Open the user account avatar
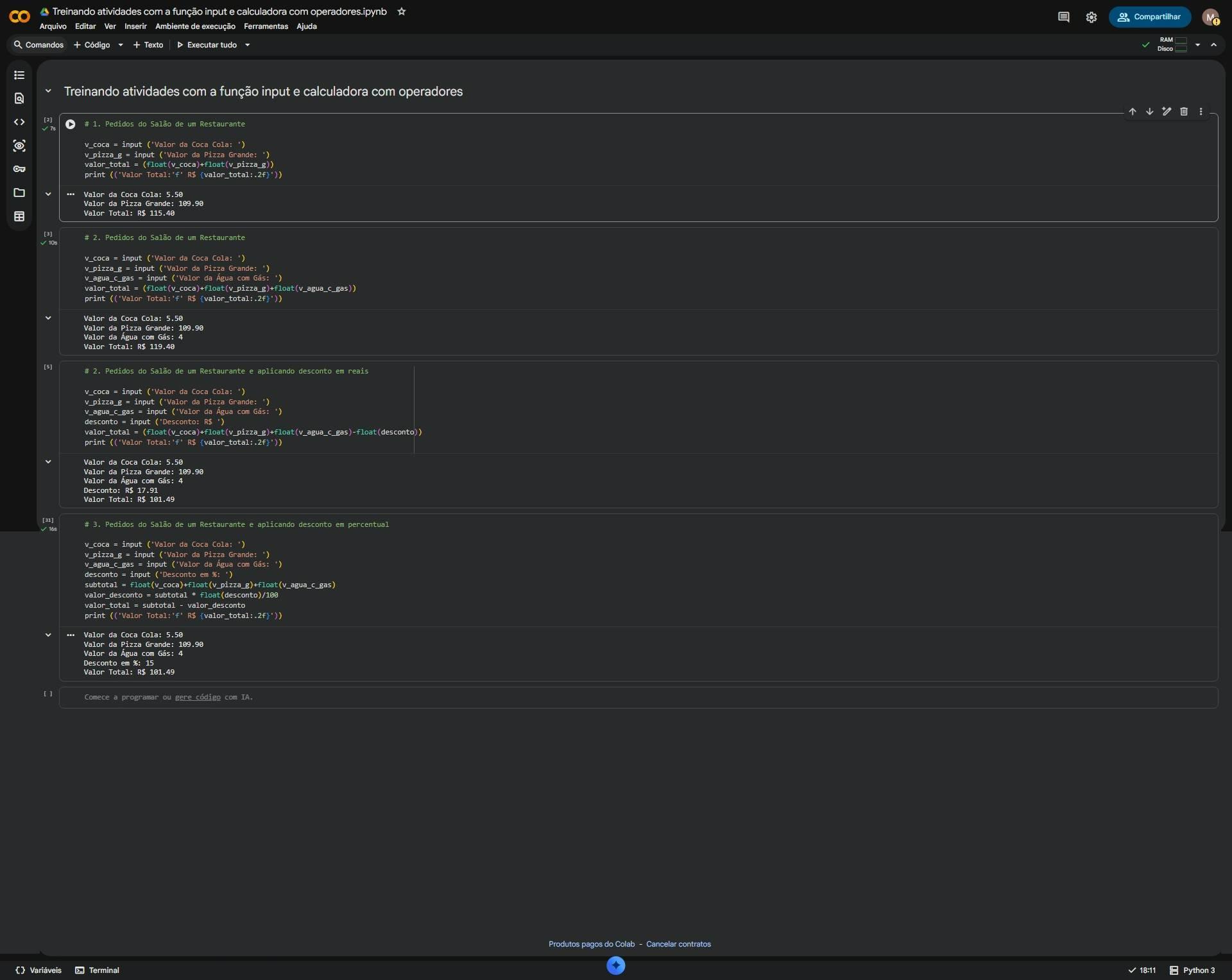Viewport: 1232px width, 980px height. [1210, 17]
